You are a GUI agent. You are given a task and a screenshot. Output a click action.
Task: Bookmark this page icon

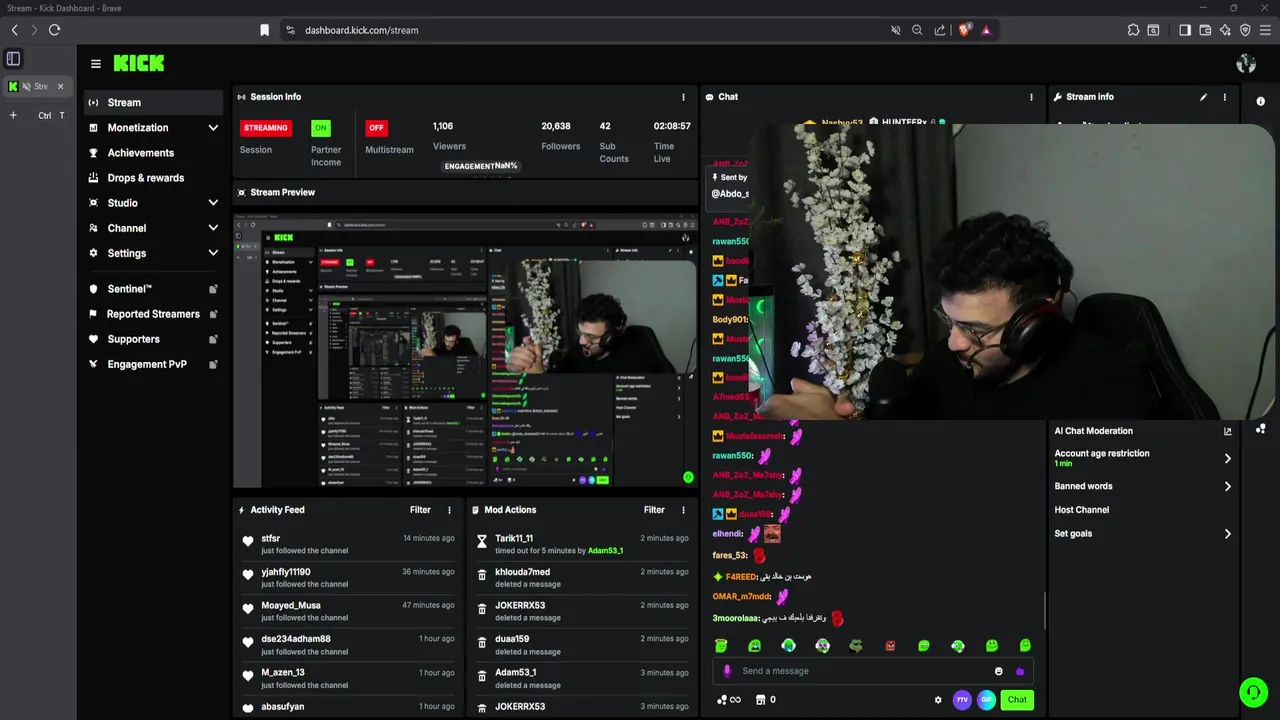[x=264, y=30]
